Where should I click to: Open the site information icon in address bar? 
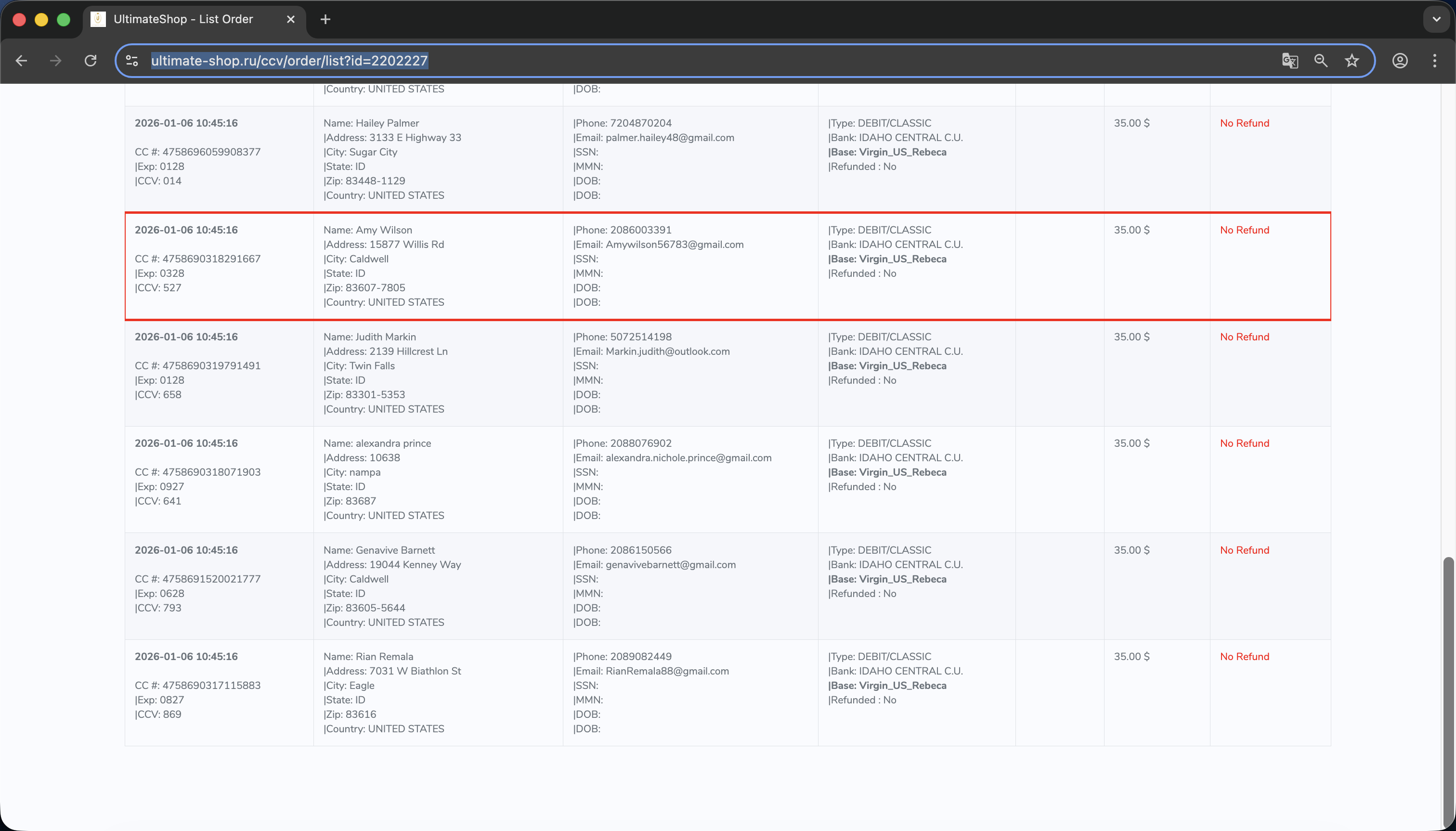coord(132,61)
